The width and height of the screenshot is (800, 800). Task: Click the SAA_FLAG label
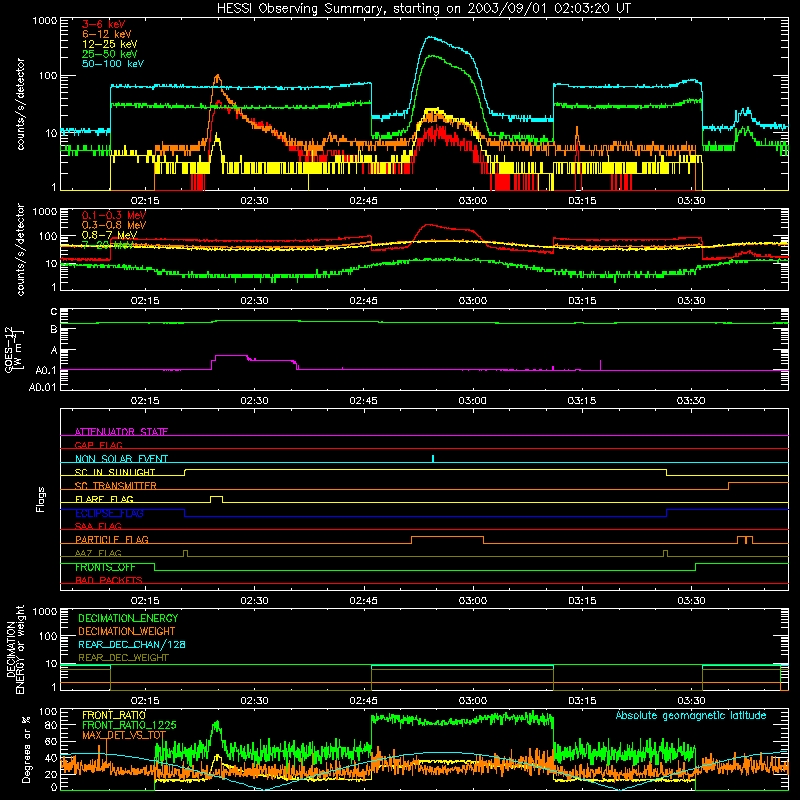[98, 526]
